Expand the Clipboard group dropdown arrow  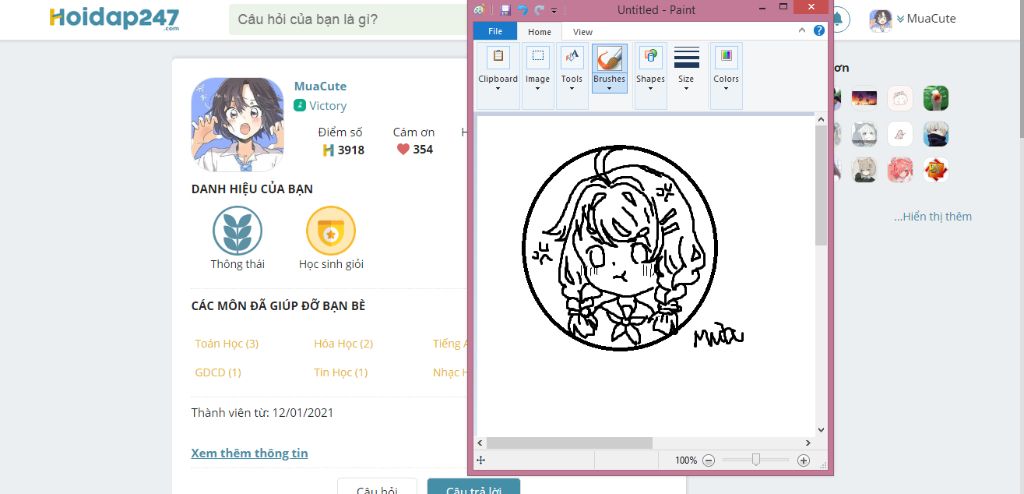point(498,88)
